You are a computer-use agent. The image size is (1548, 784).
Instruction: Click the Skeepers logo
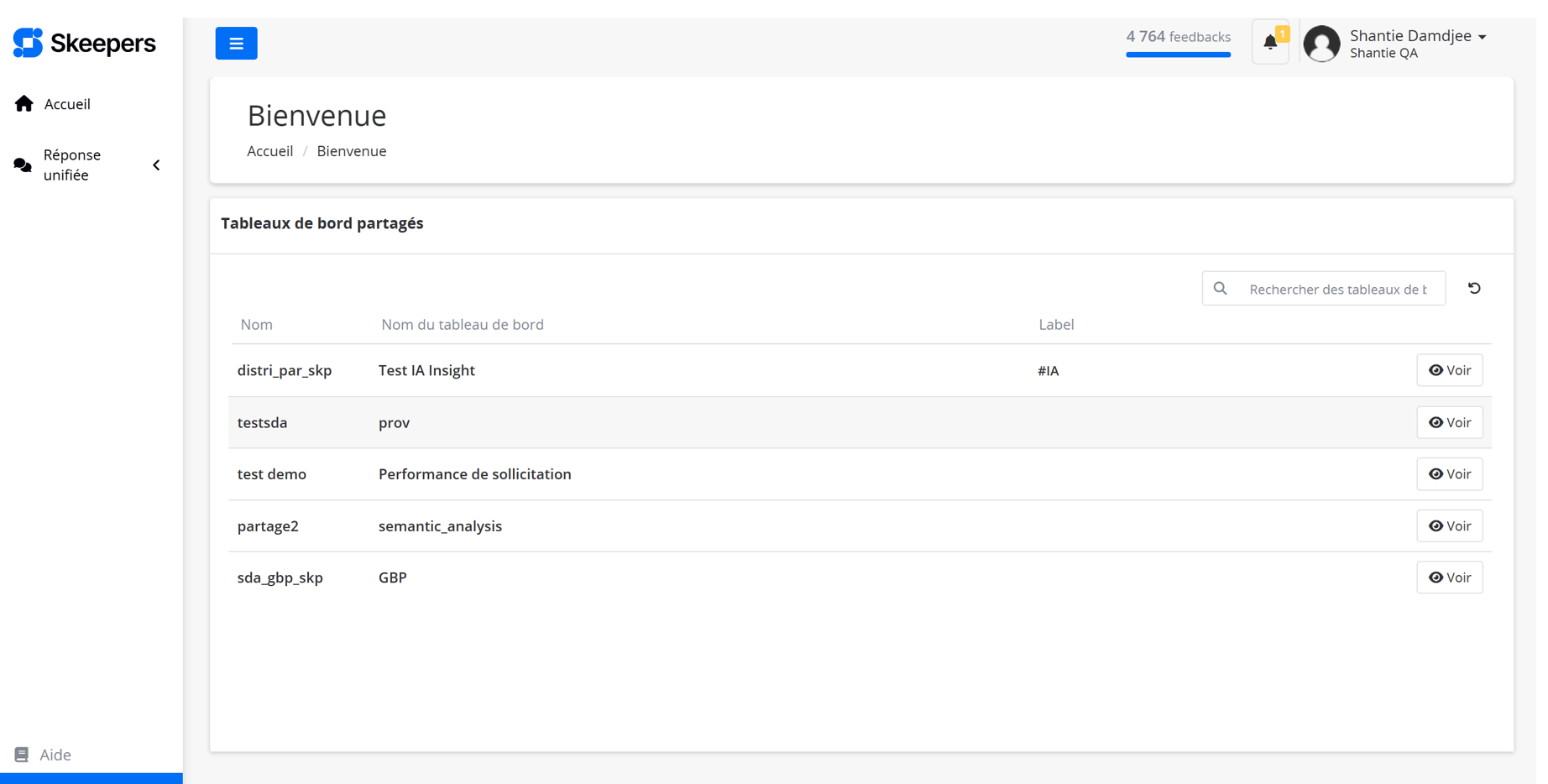tap(84, 43)
